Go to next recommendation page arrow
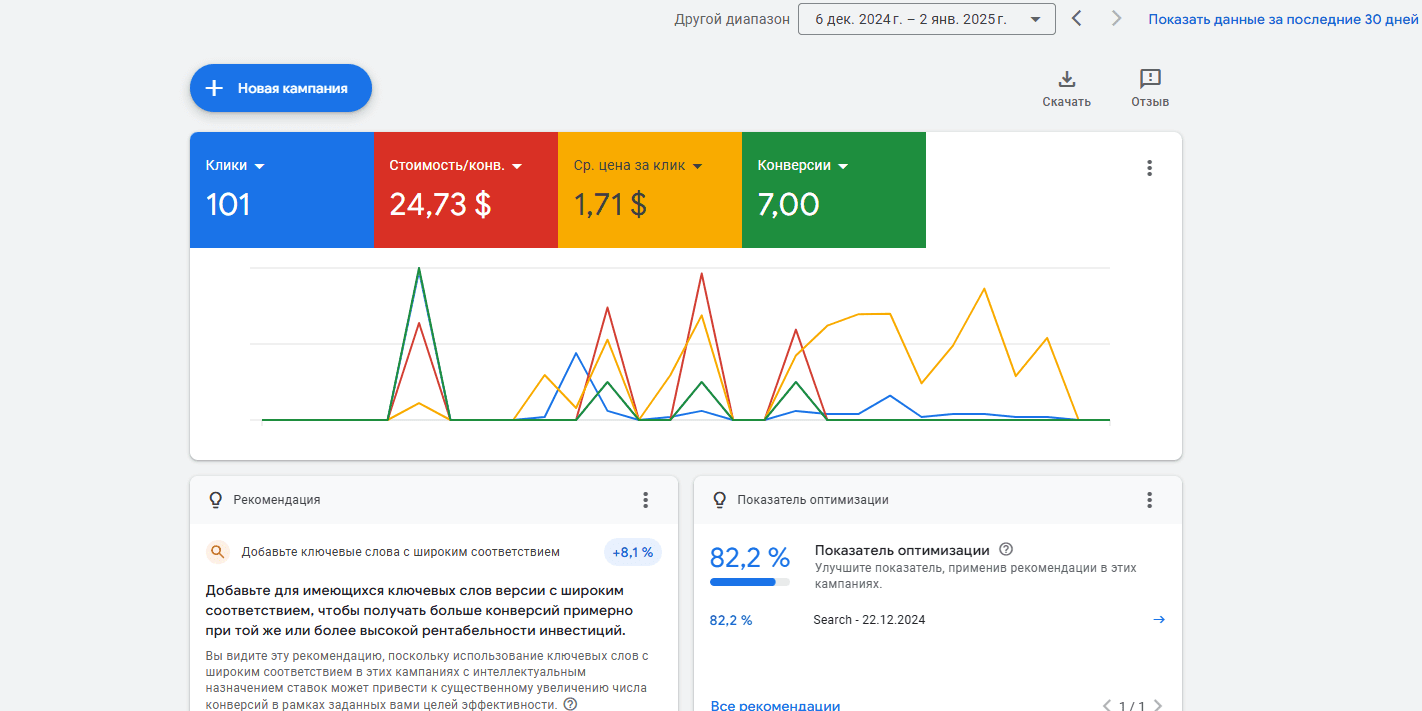 coord(1158,706)
